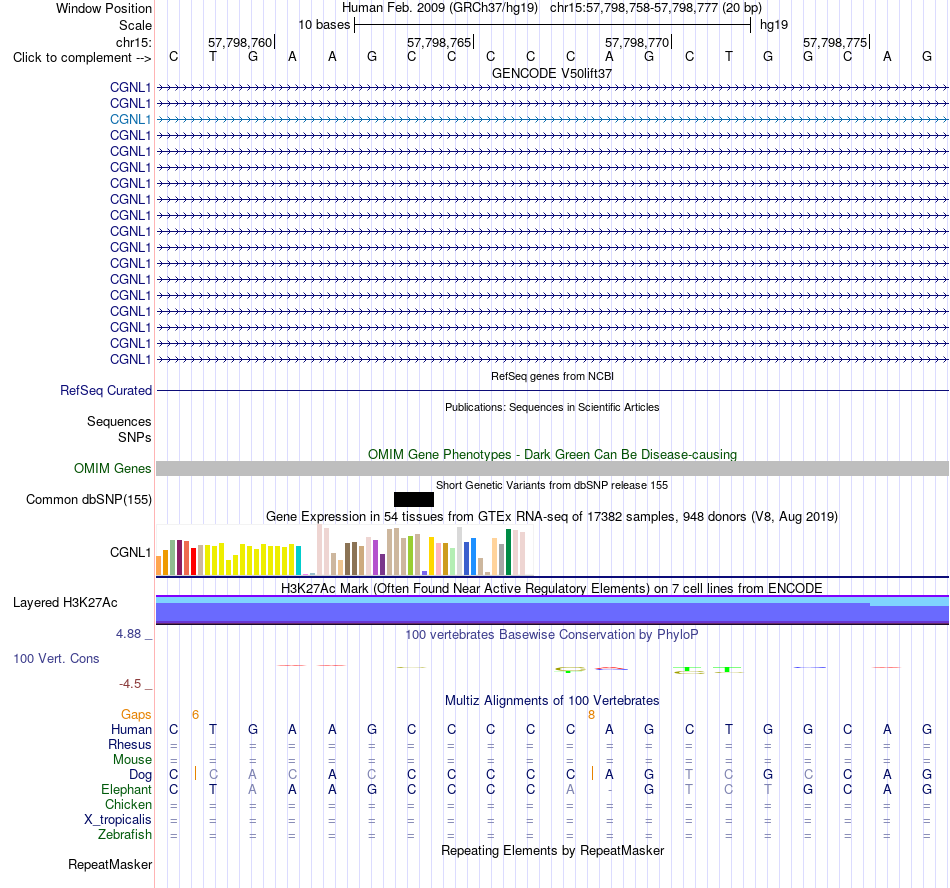Viewport: 950px width, 888px height.
Task: Click the '-4.5' PhyloP lower scale value
Action: [x=130, y=684]
